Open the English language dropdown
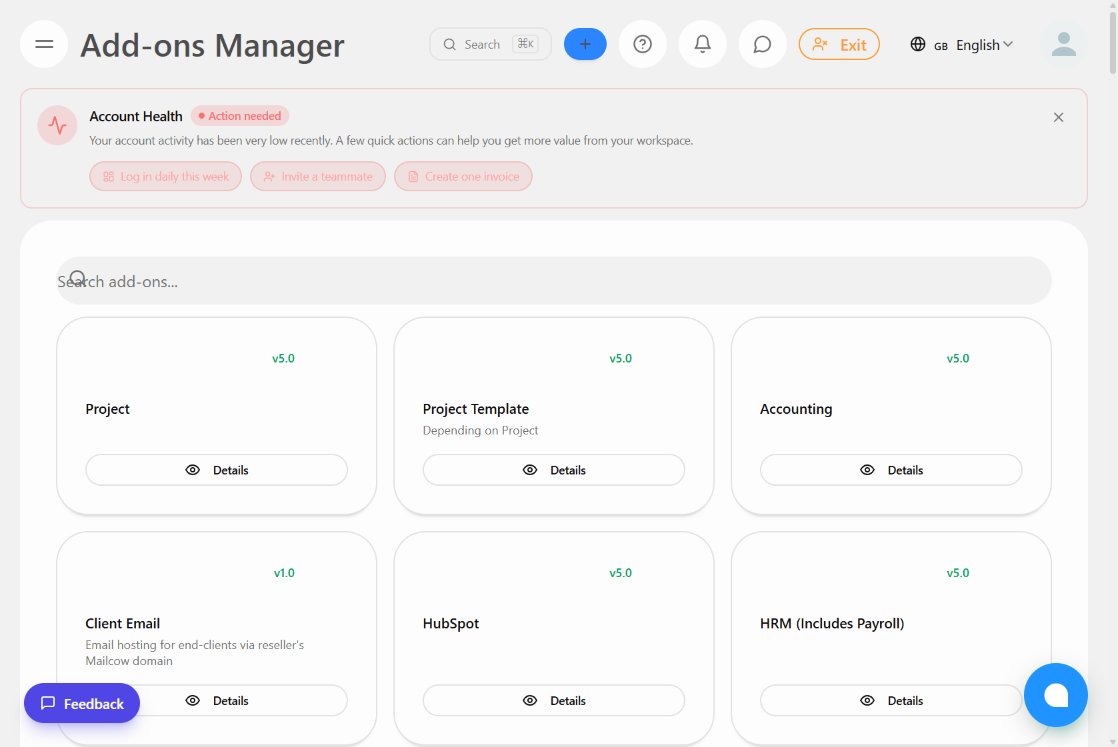1118x747 pixels. point(981,44)
